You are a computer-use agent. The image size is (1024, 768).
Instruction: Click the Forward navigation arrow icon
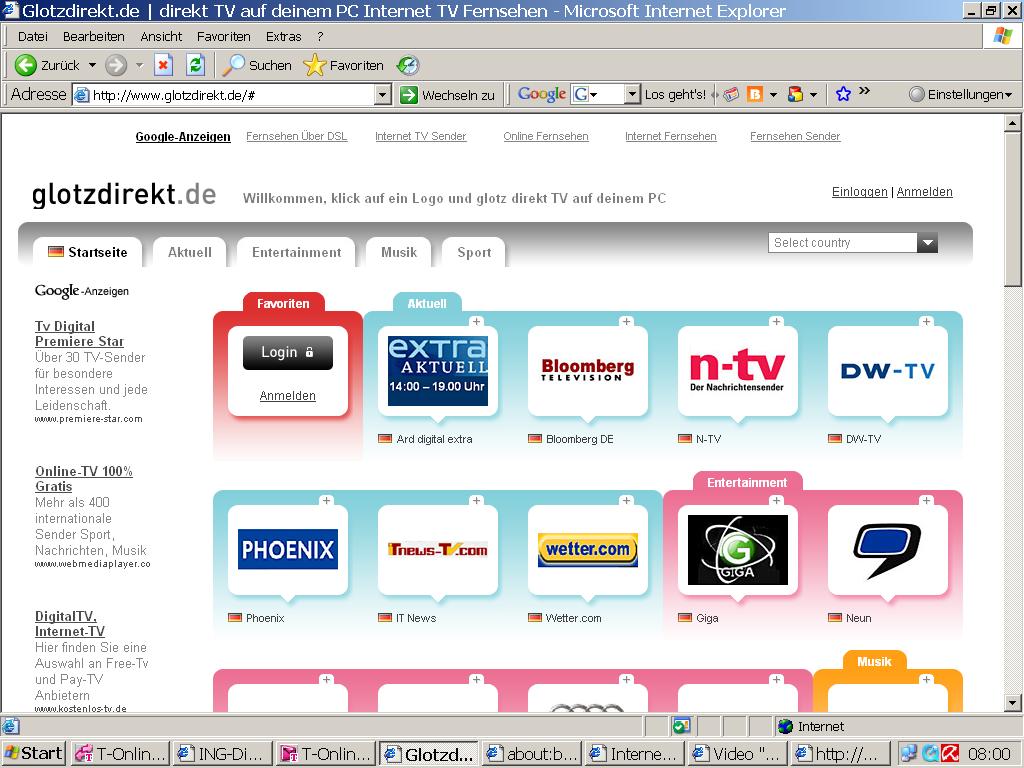[116, 65]
